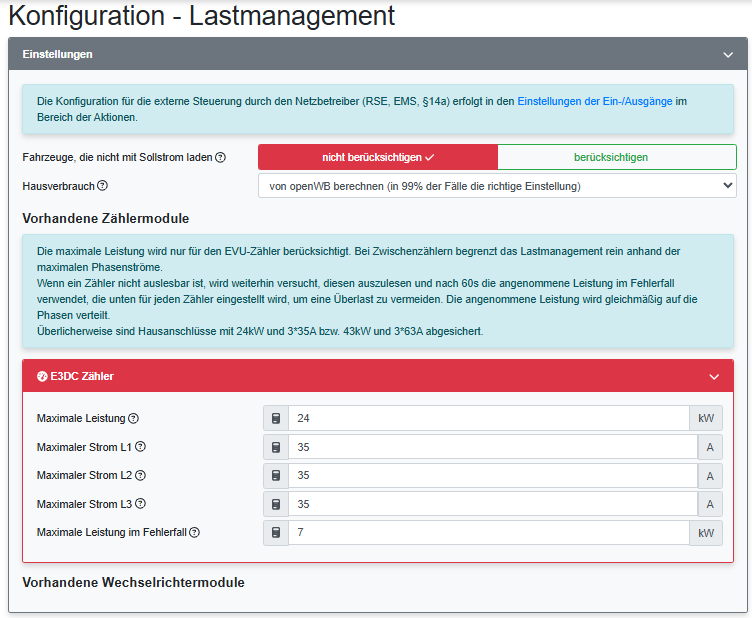Viewport: 752px width, 618px height.
Task: Show help for Maximale Leistung im Fehlerfall
Action: [x=194, y=532]
